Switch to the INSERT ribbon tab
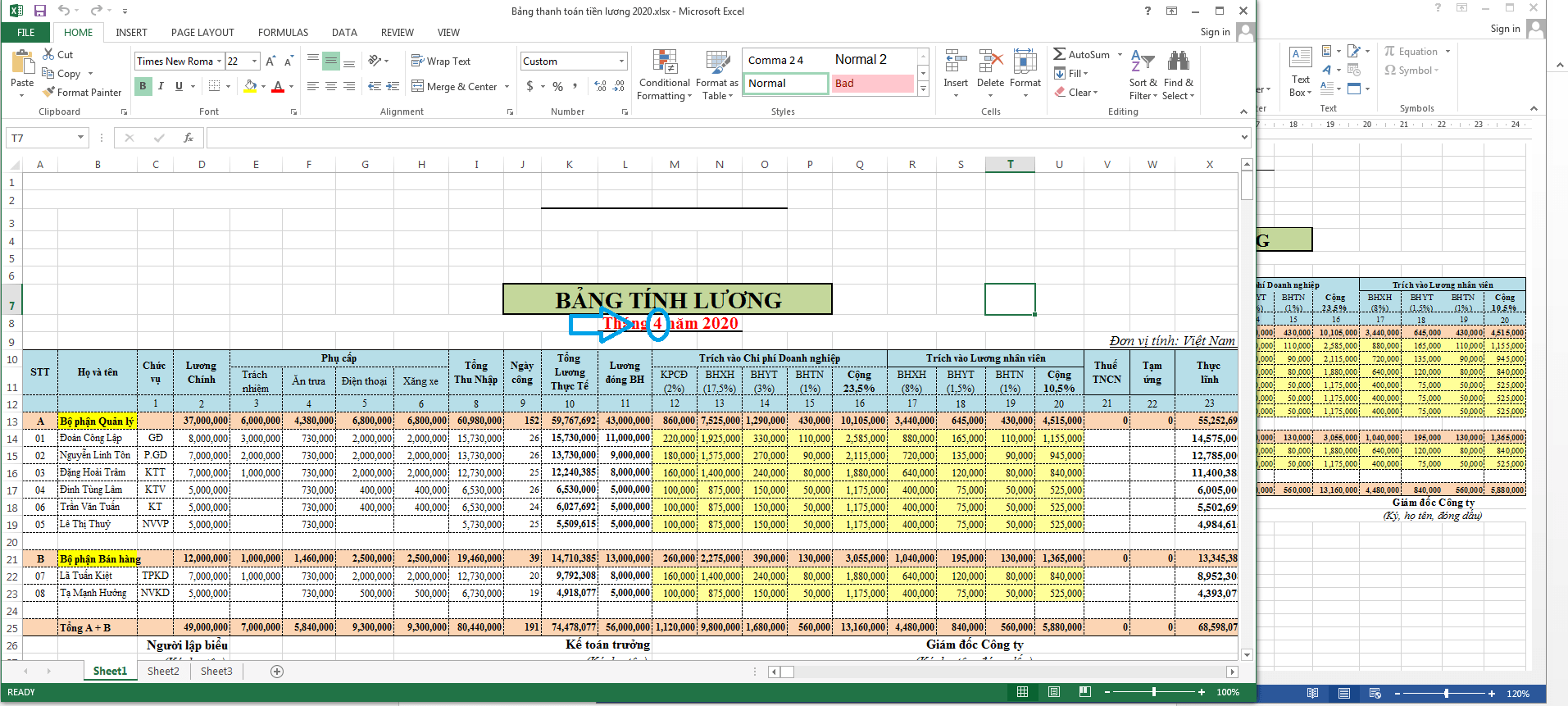Screen dimensions: 1568x706 click(131, 33)
